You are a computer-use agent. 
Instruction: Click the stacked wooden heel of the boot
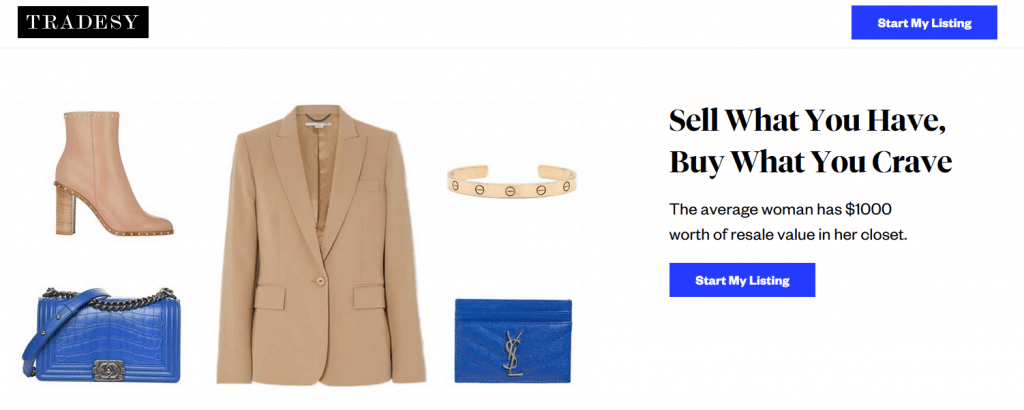(65, 211)
